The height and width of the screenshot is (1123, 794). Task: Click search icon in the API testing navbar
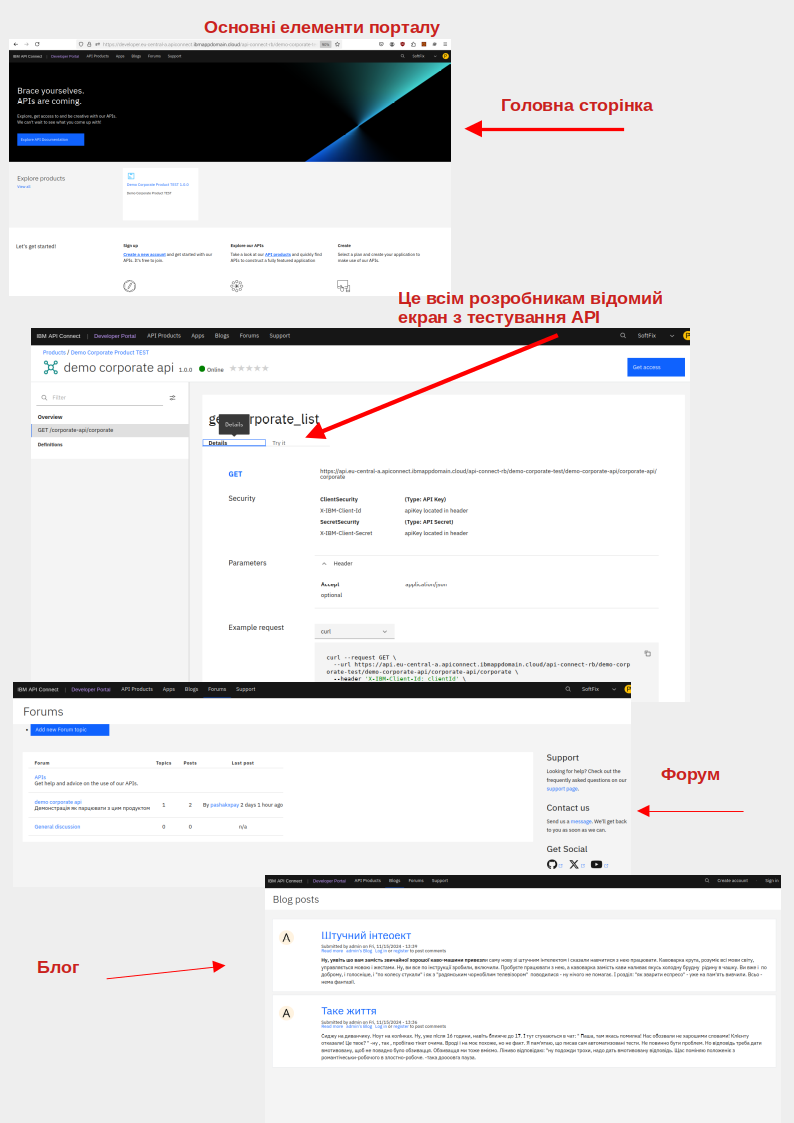point(623,336)
